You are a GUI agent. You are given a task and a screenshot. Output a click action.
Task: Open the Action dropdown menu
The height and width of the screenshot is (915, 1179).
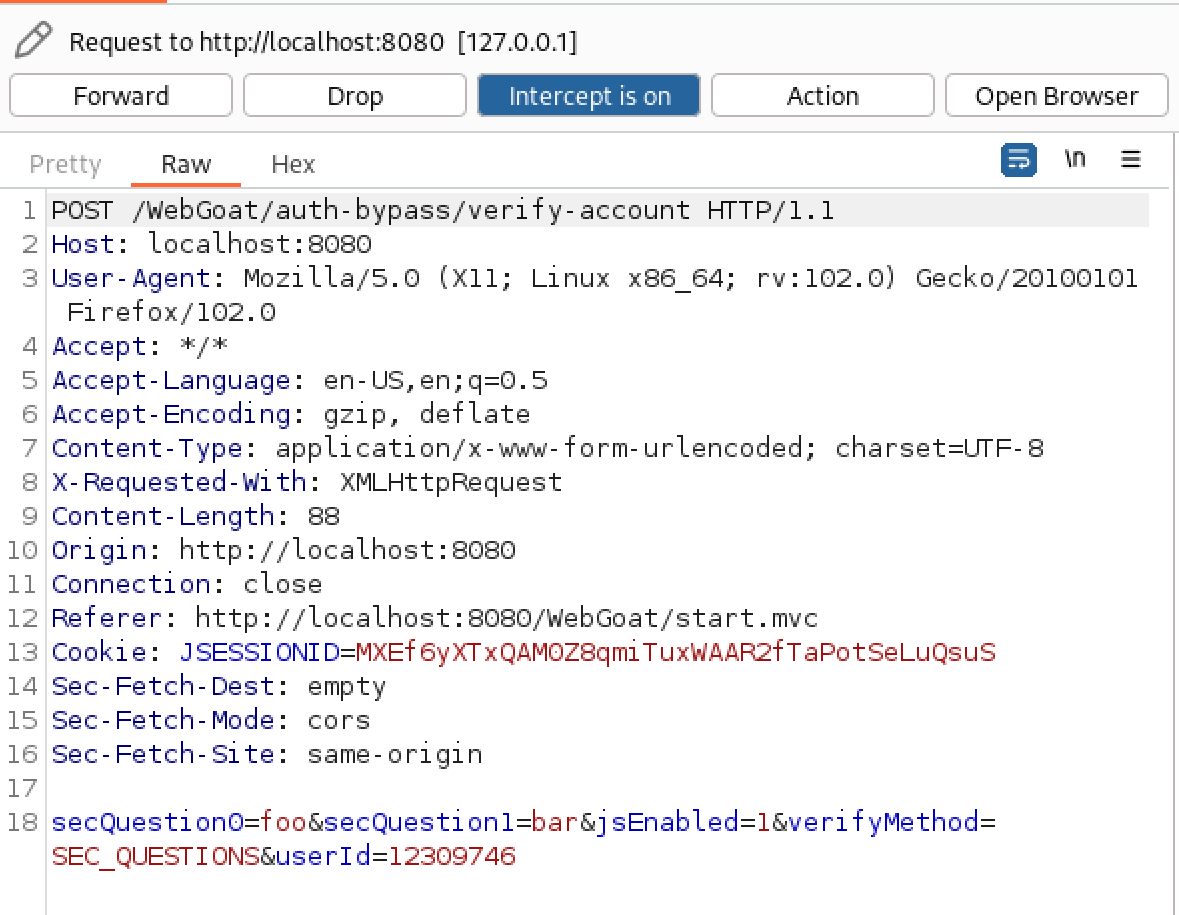(x=822, y=96)
